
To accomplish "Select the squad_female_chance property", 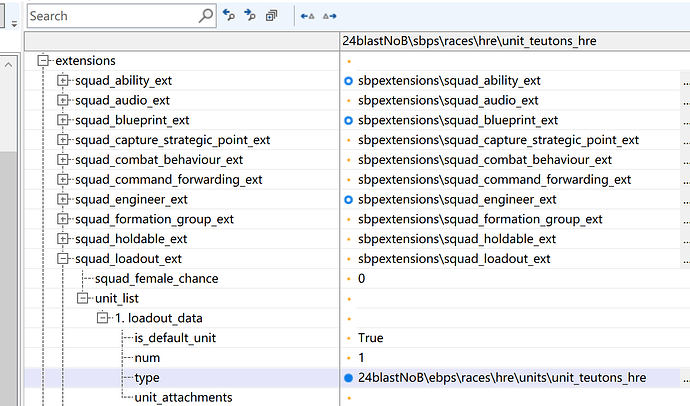I will (157, 278).
